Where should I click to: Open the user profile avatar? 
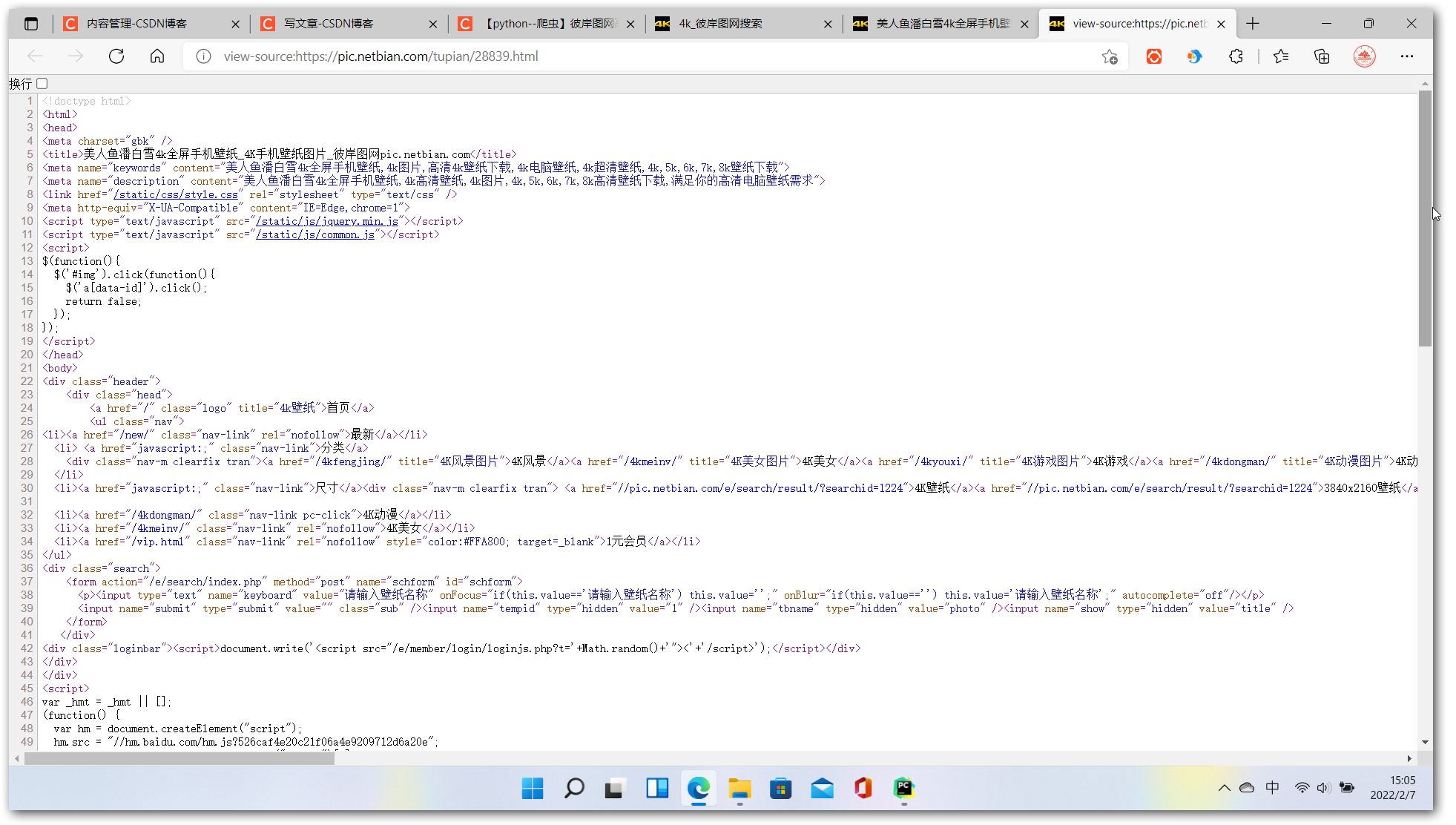tap(1365, 56)
